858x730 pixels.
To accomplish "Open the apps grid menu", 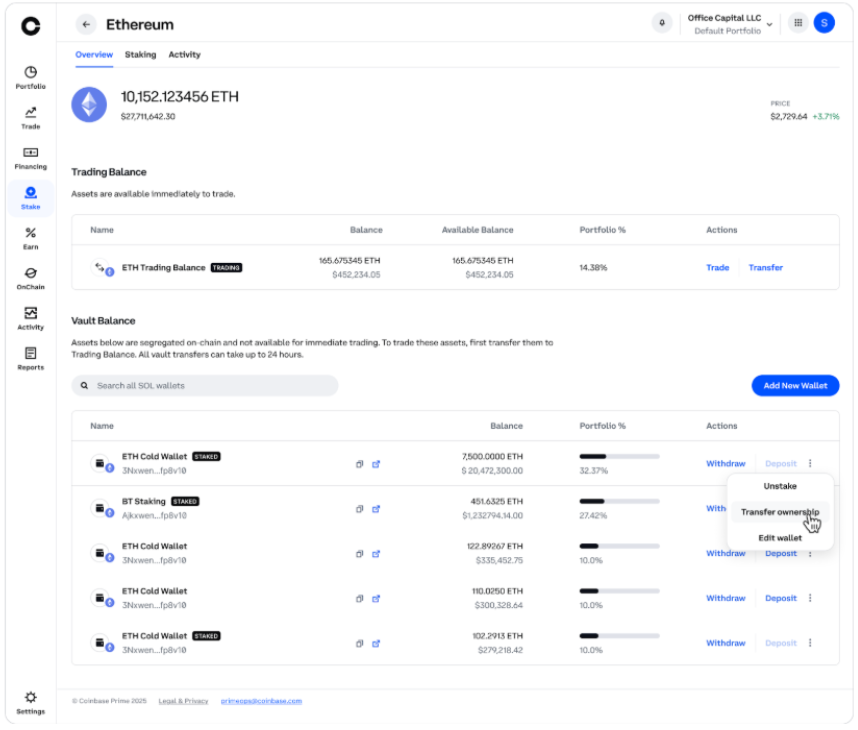I will [x=798, y=23].
